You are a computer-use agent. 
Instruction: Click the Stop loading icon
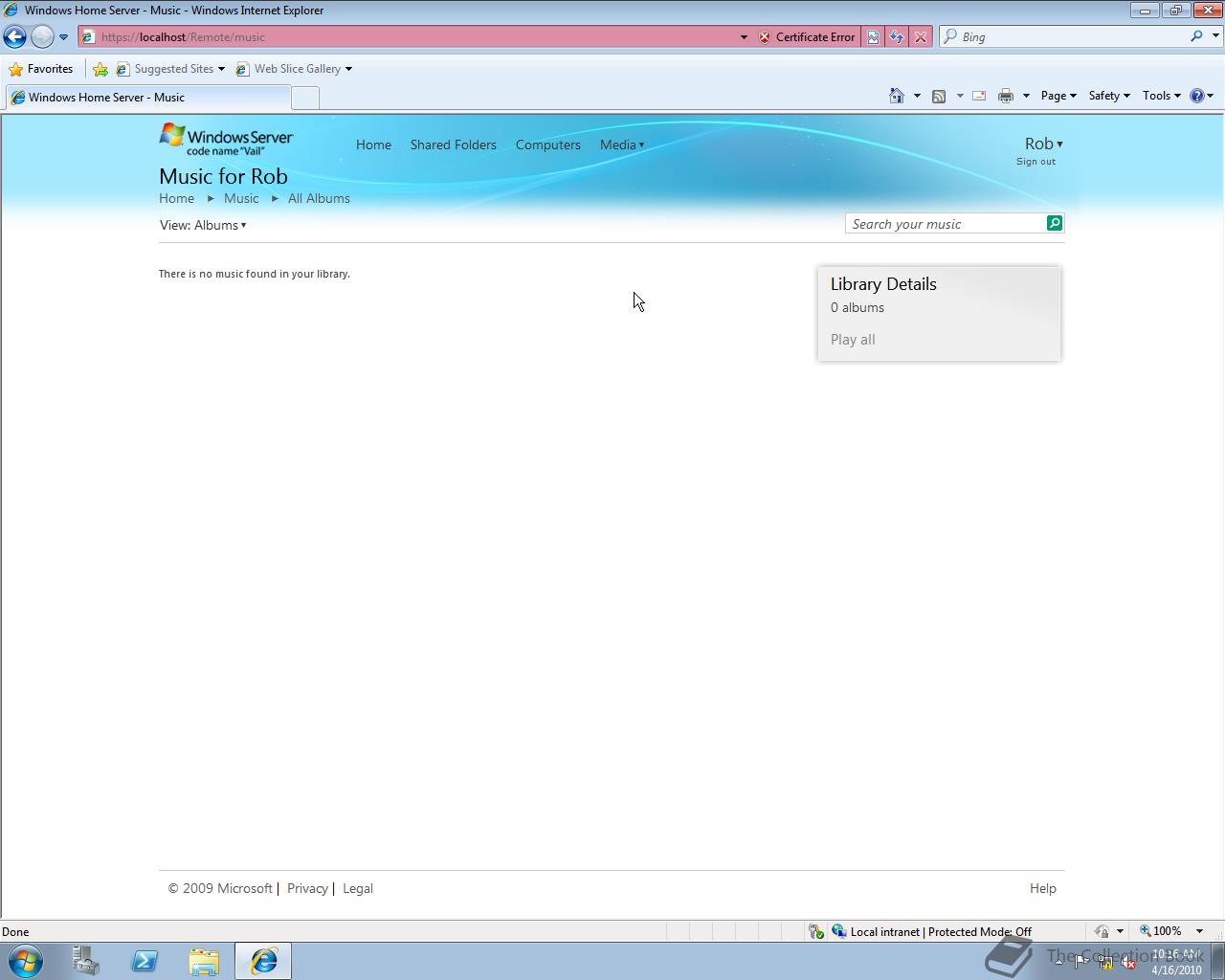(x=921, y=37)
